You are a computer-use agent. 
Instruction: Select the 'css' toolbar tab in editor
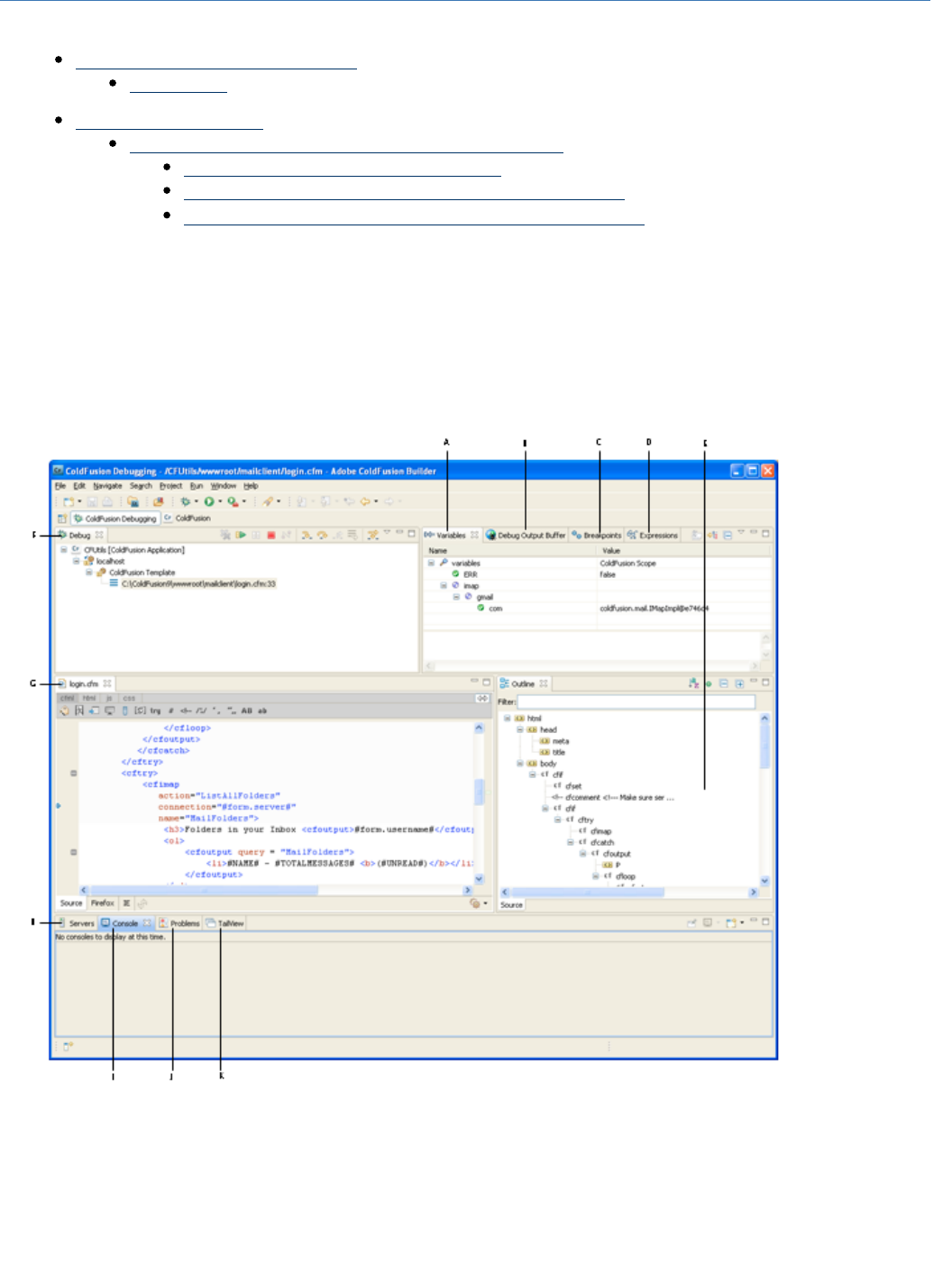tap(129, 698)
